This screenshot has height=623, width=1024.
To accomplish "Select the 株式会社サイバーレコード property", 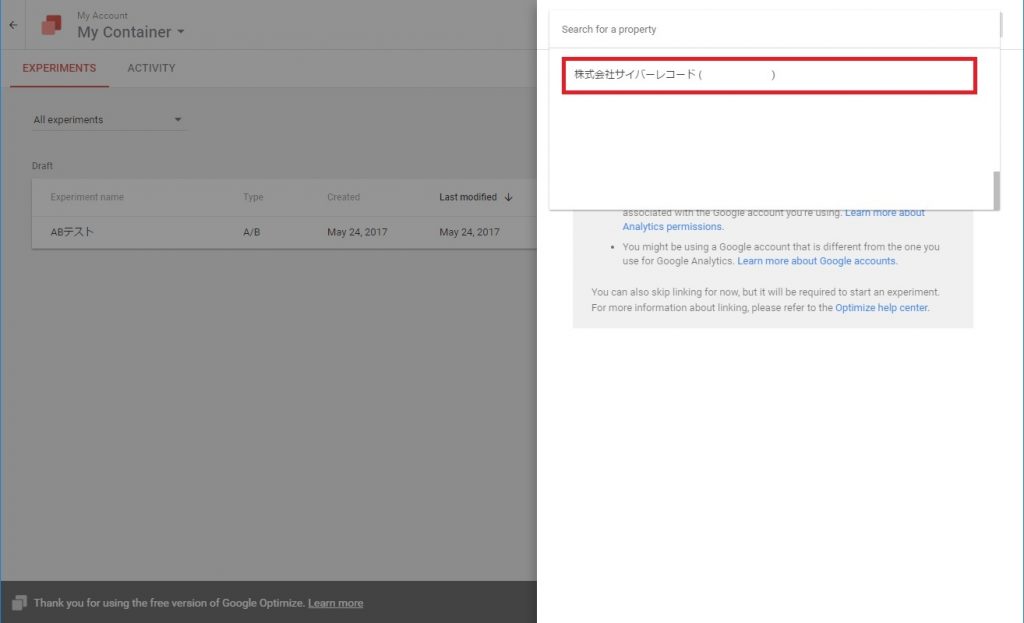I will [769, 75].
